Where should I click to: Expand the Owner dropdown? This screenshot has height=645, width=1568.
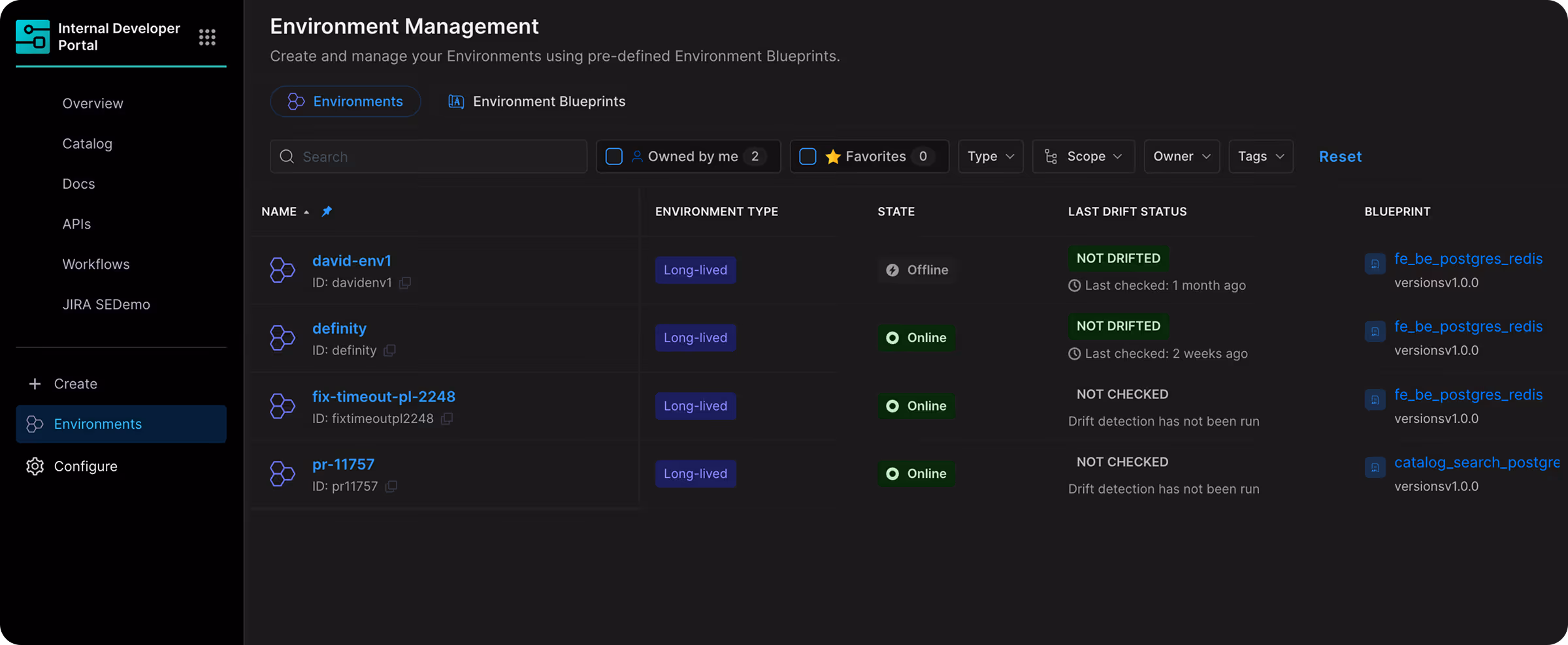coord(1181,157)
